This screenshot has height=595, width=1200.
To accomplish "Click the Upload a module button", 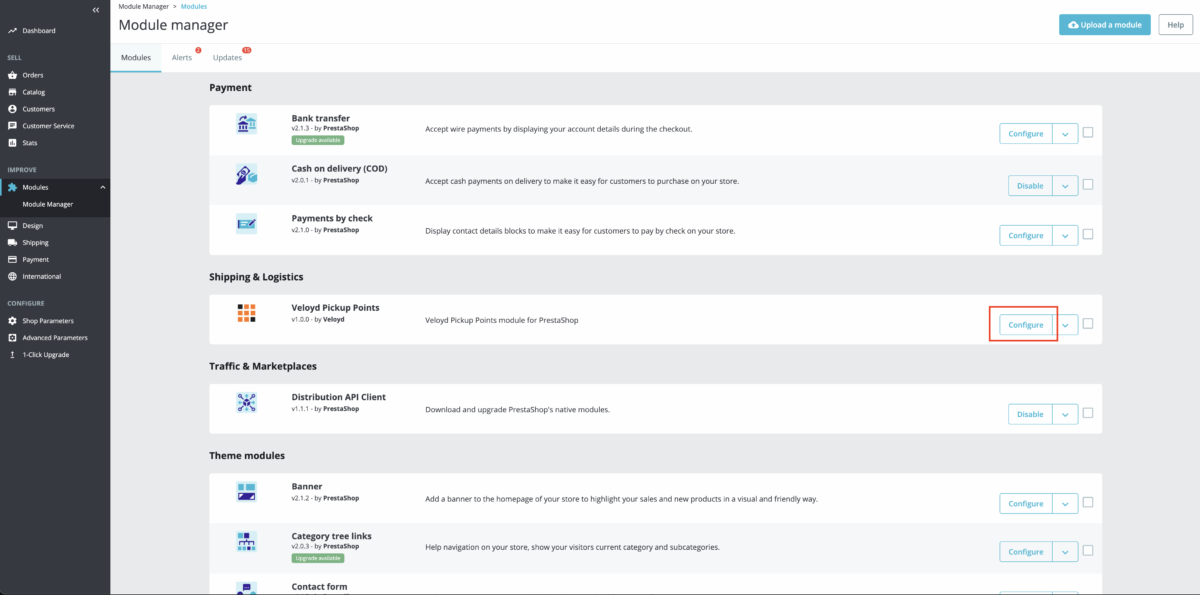I will click(1105, 25).
